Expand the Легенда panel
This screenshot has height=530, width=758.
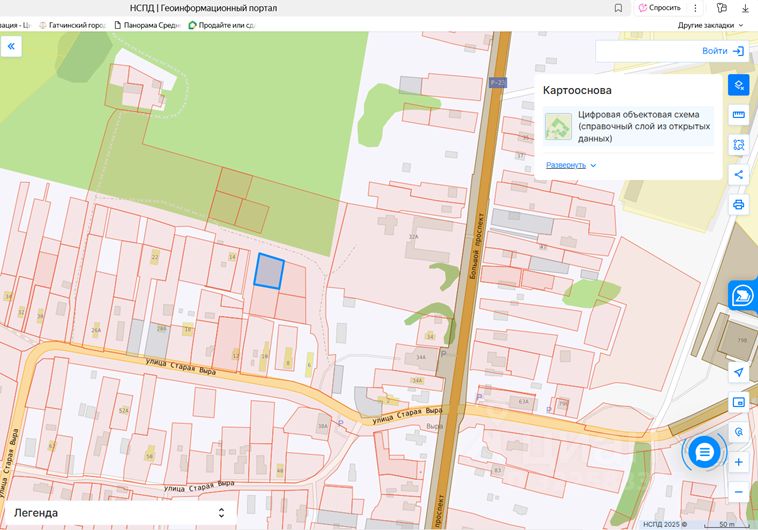tap(221, 513)
